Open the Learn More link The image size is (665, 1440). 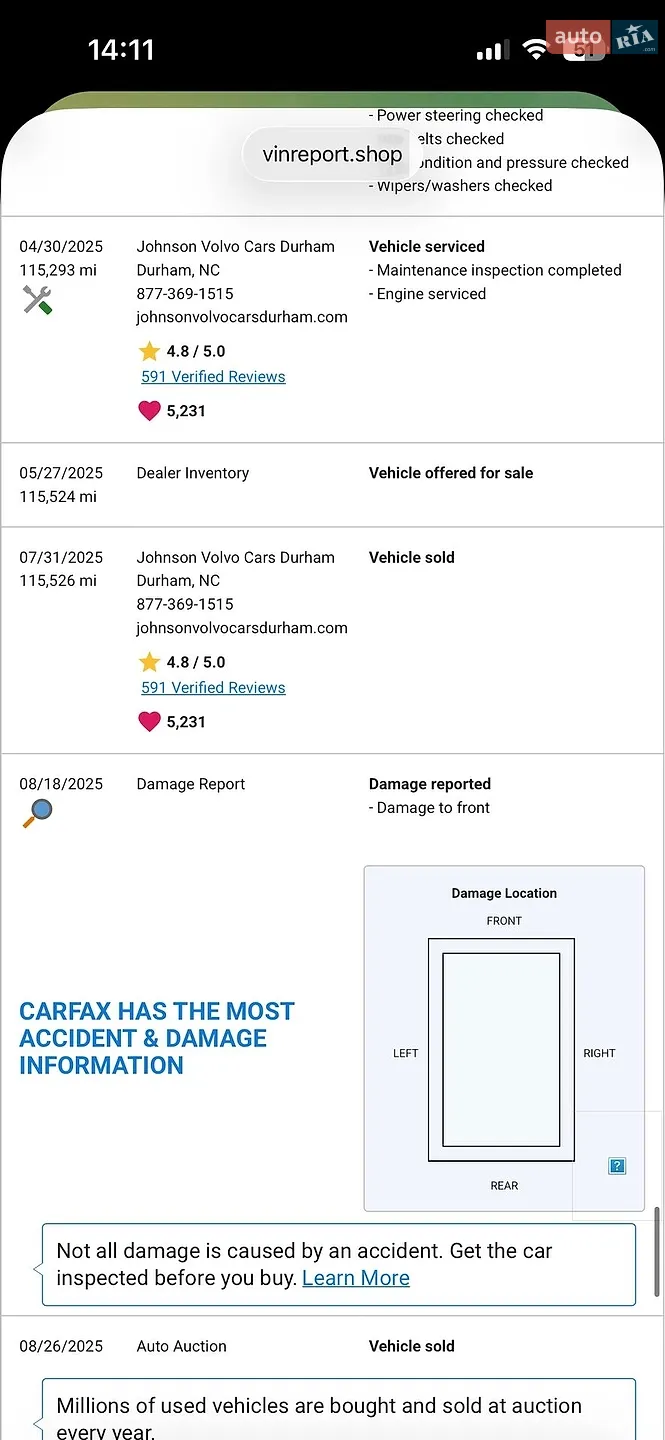tap(356, 1278)
